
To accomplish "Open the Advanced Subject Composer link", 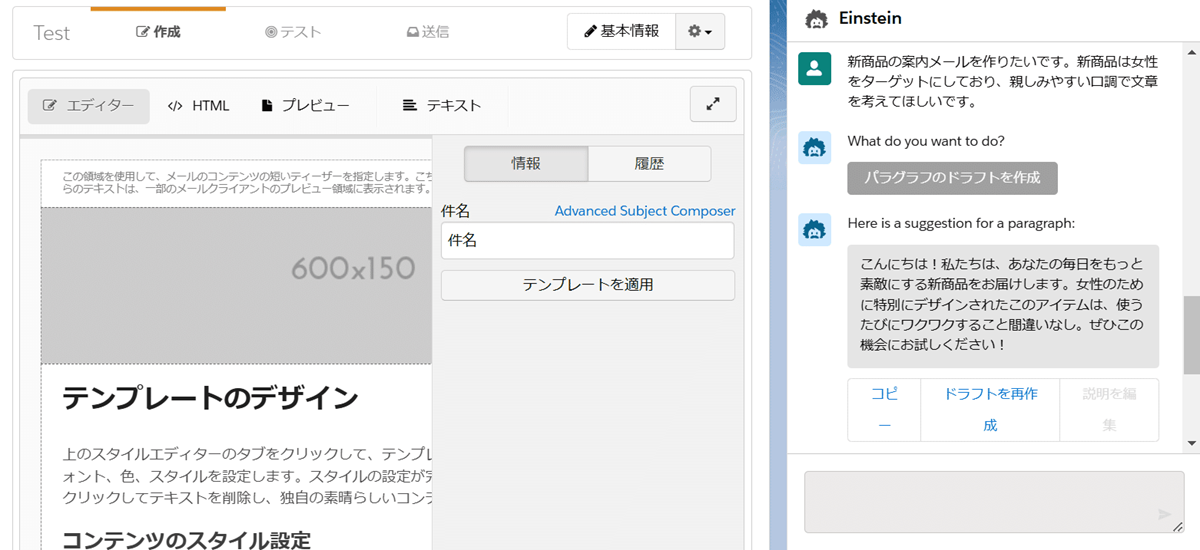I will (644, 211).
